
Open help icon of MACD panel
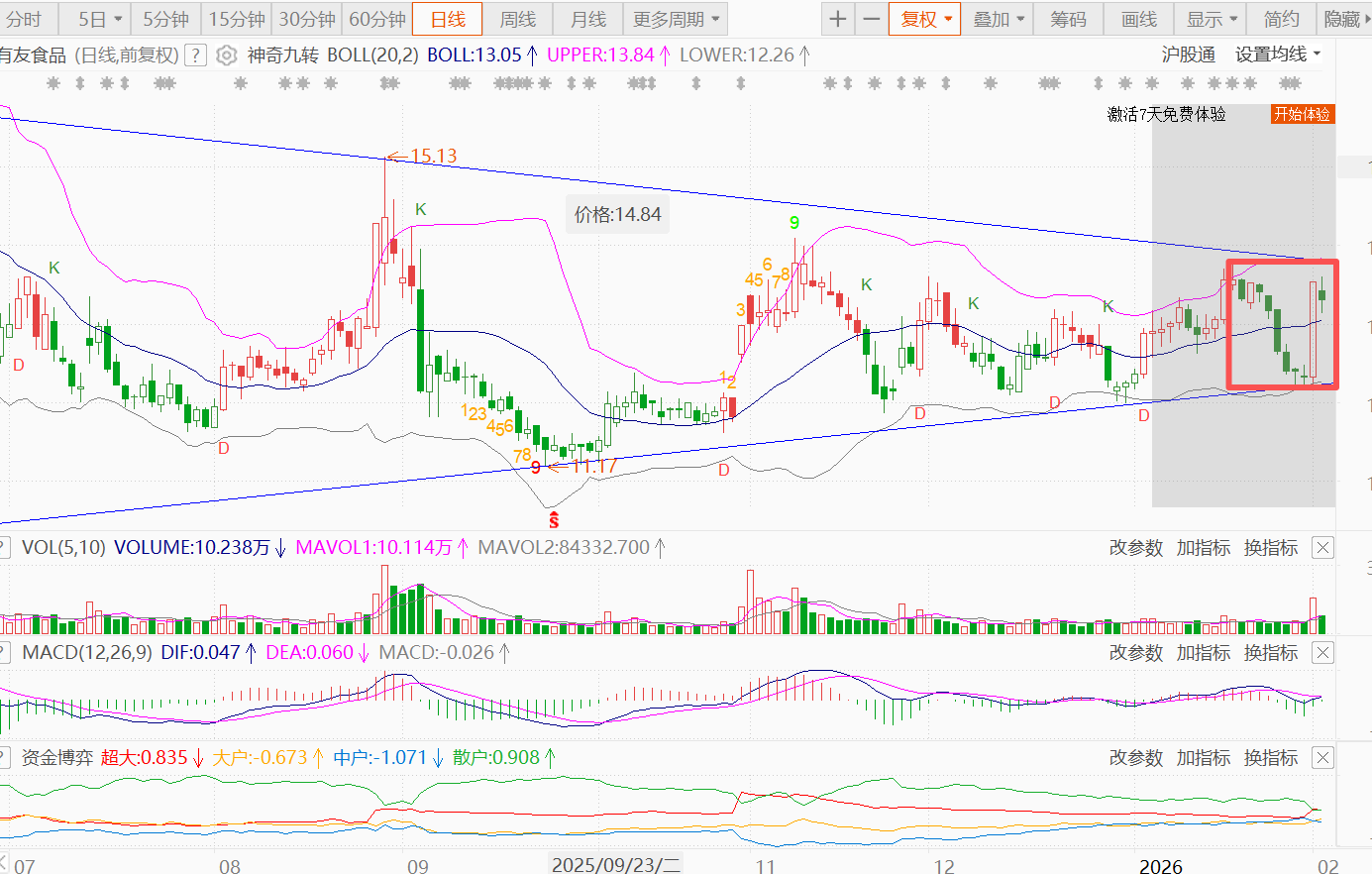pos(4,652)
